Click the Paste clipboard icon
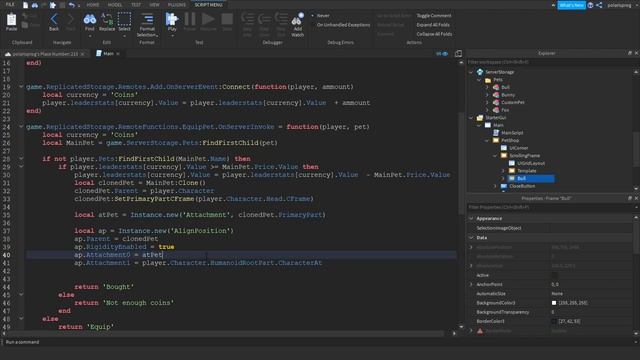 pyautogui.click(x=11, y=19)
